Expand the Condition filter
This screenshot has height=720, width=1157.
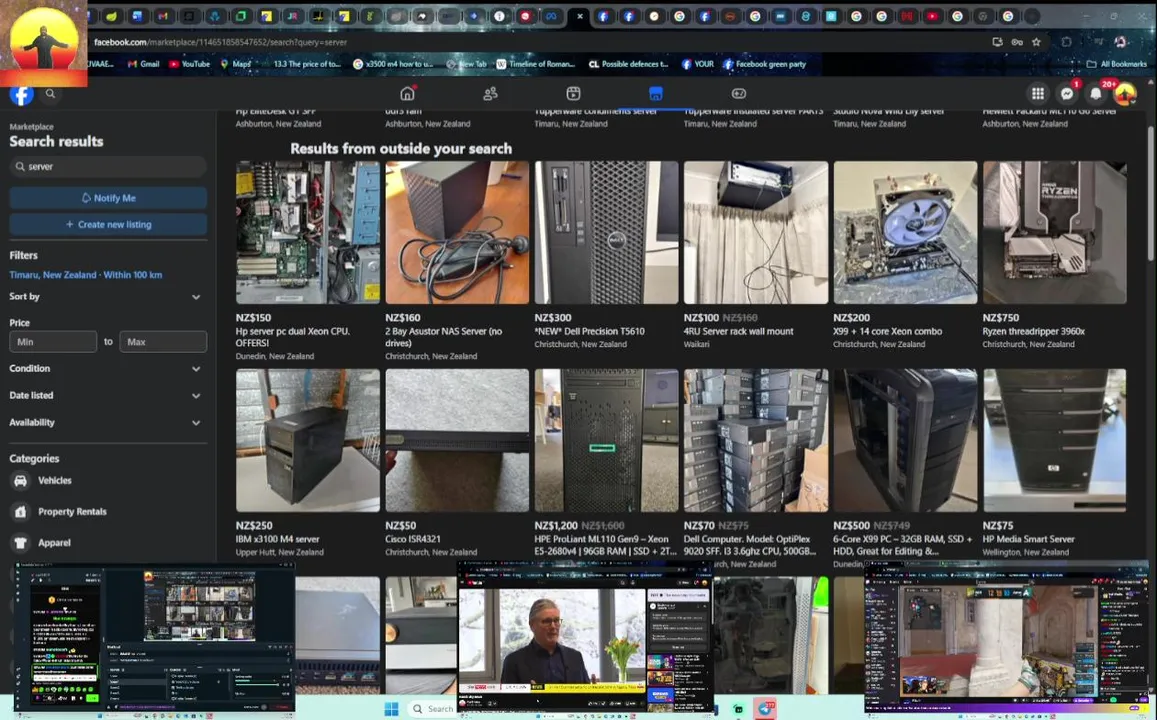(x=106, y=368)
